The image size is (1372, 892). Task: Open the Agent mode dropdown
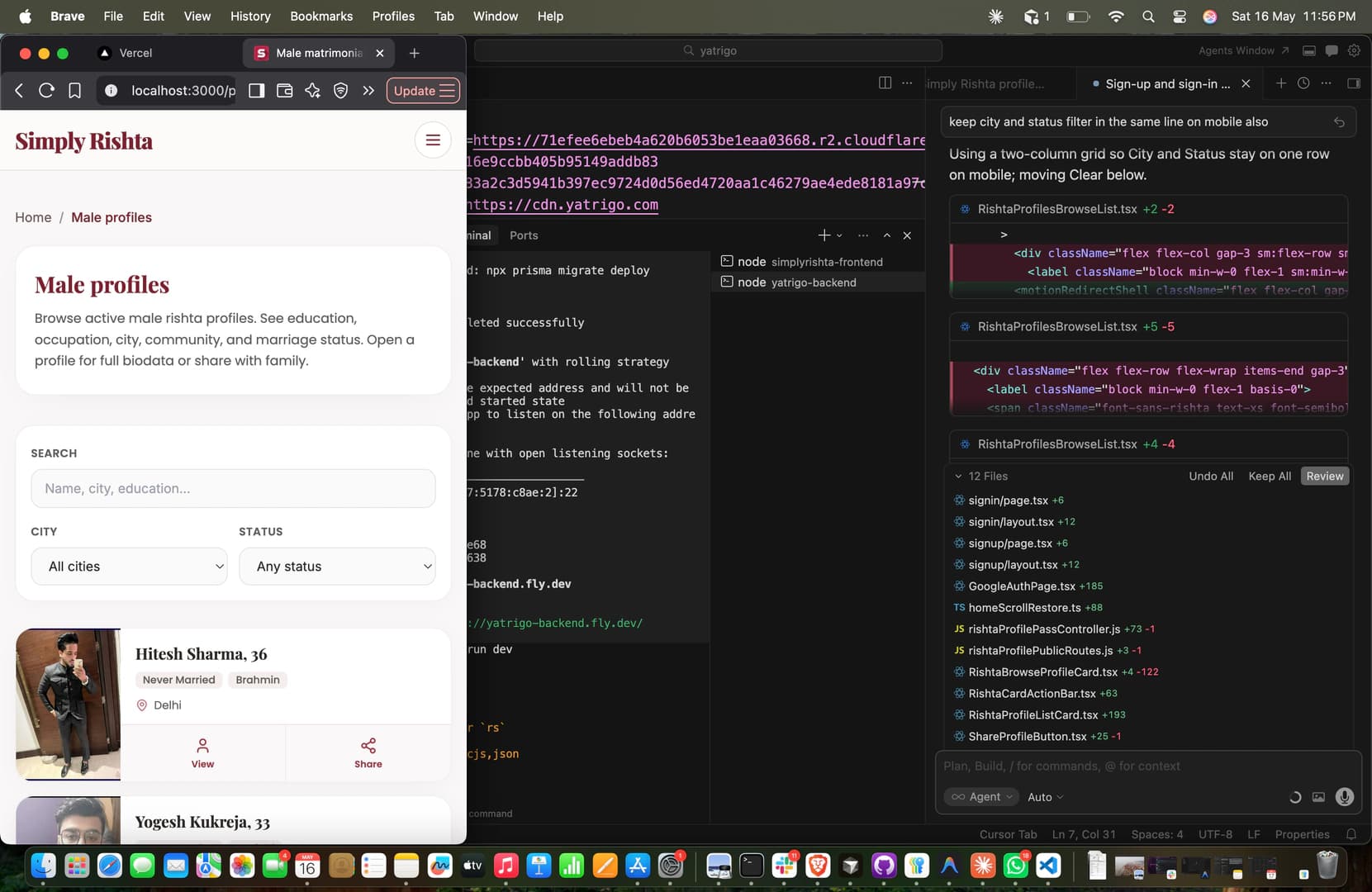tap(981, 797)
